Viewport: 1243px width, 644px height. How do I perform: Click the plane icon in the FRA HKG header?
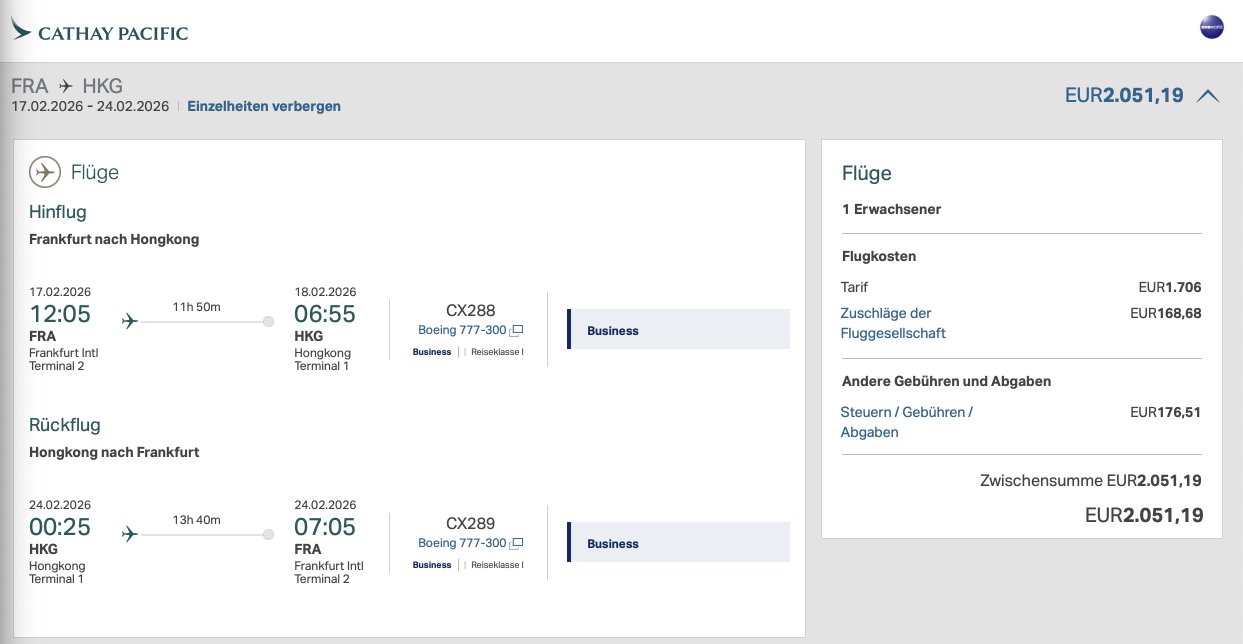pyautogui.click(x=66, y=87)
